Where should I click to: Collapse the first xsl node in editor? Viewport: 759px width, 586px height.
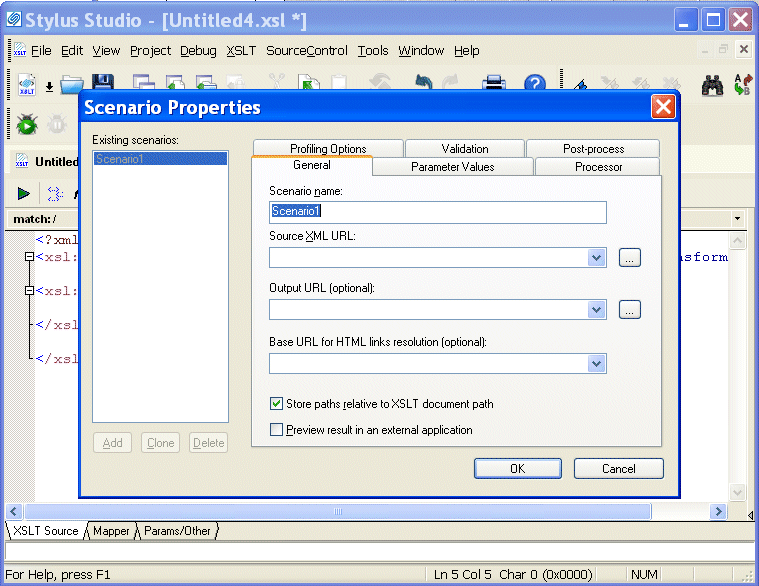30,257
